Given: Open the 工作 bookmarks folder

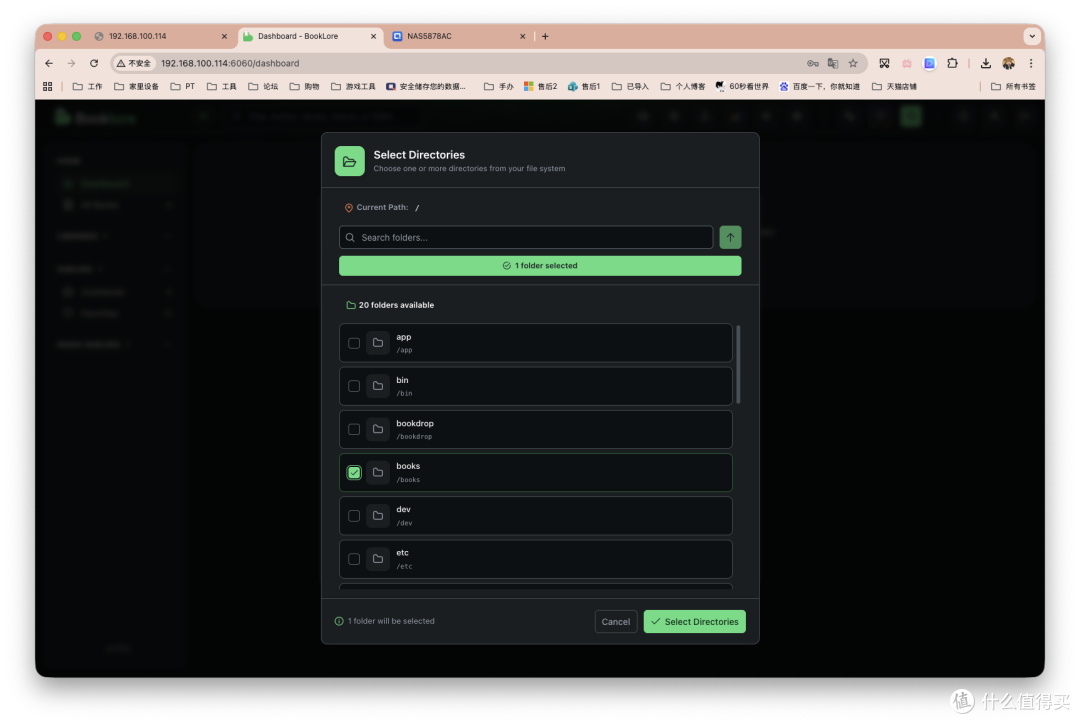Looking at the screenshot, I should pyautogui.click(x=87, y=87).
